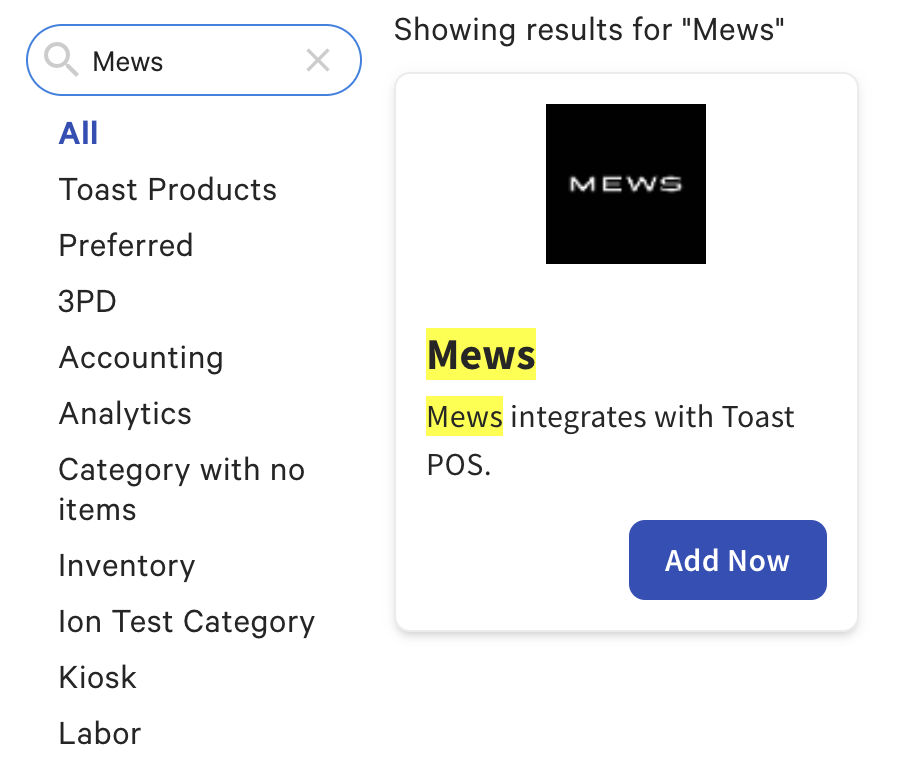Screen dimensions: 900x760
Task: Select the Analytics category
Action: pos(125,414)
